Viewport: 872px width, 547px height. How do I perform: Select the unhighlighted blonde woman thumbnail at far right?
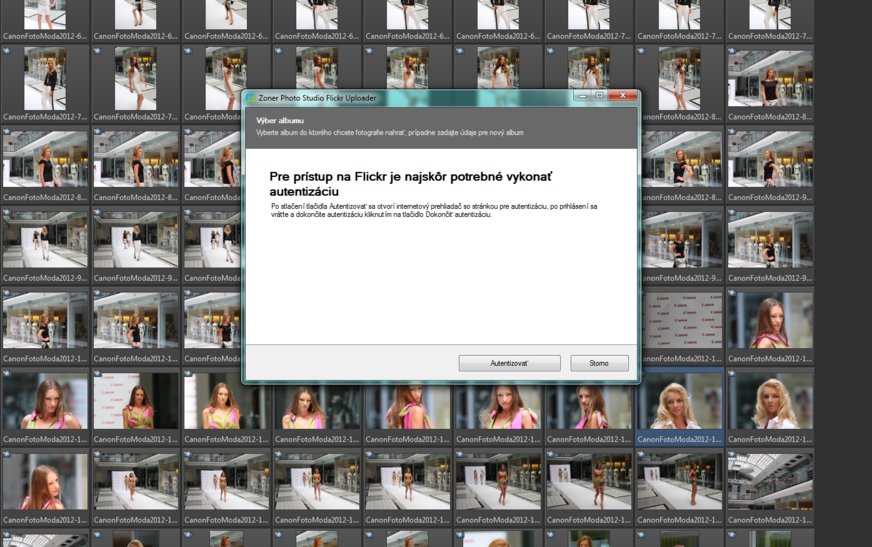point(769,401)
